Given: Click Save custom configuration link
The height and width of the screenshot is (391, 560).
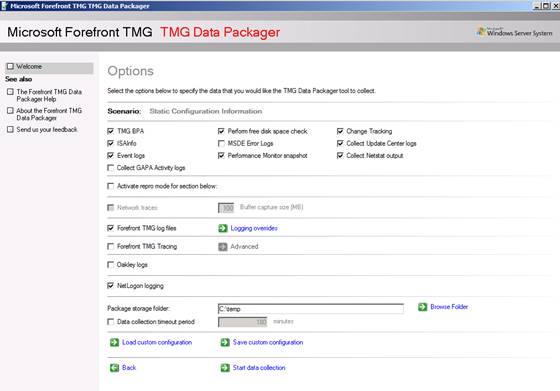Looking at the screenshot, I should pyautogui.click(x=268, y=342).
